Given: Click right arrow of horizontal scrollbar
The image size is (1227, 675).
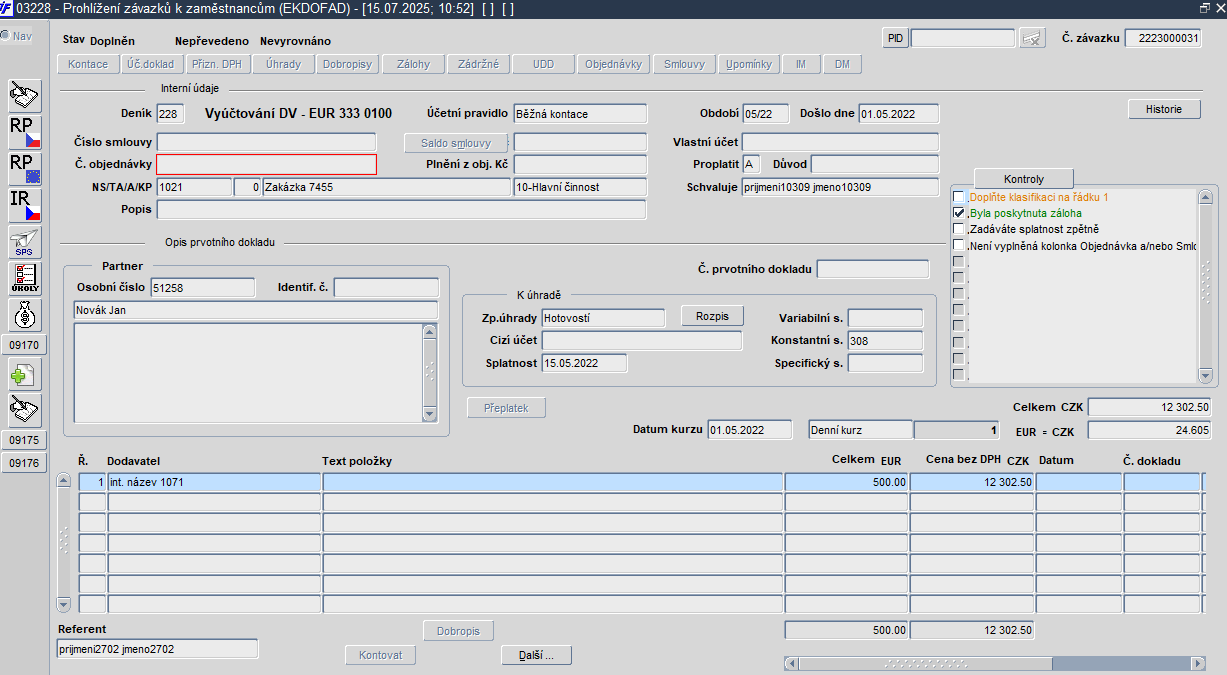Looking at the screenshot, I should [x=1197, y=662].
